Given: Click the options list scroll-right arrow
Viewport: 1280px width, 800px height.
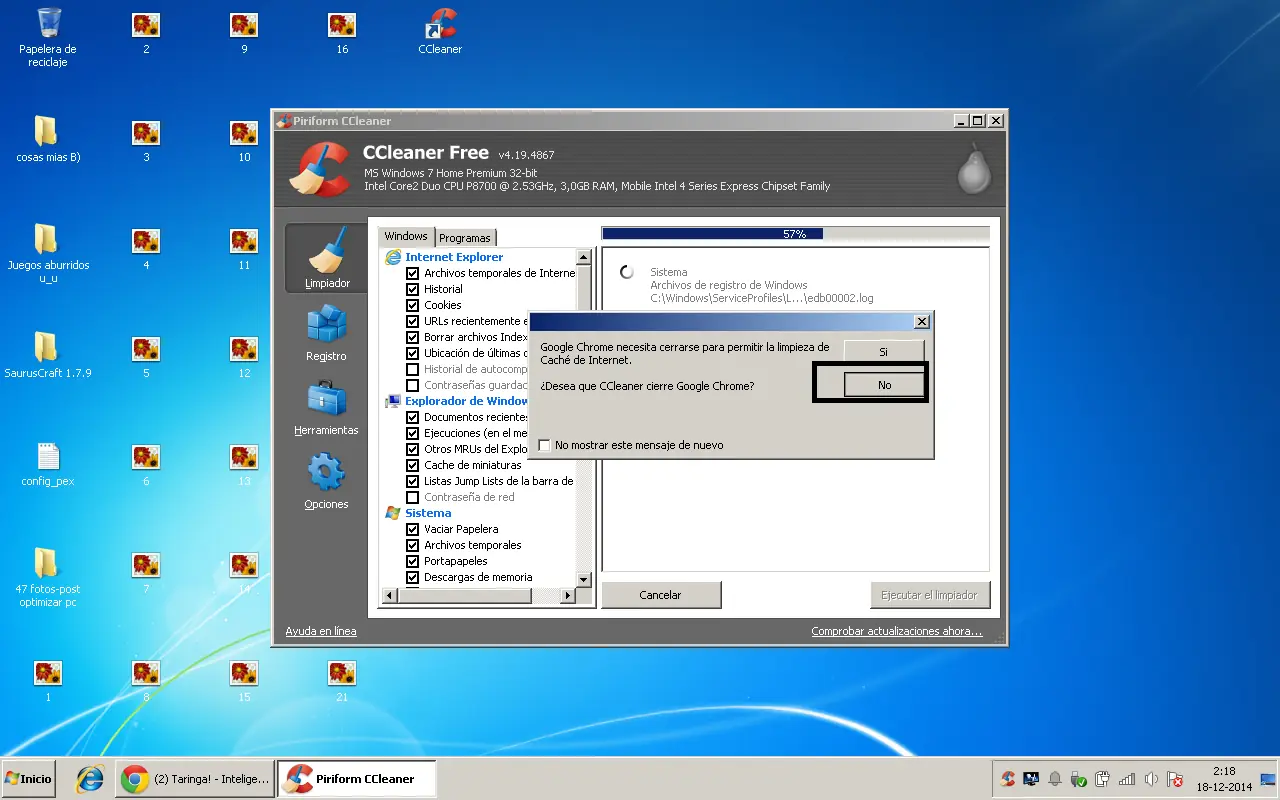Looking at the screenshot, I should coord(567,595).
